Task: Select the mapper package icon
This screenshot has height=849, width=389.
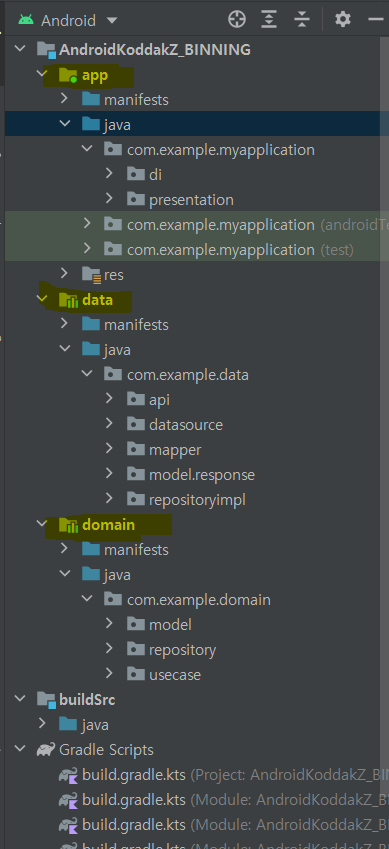Action: pyautogui.click(x=135, y=449)
